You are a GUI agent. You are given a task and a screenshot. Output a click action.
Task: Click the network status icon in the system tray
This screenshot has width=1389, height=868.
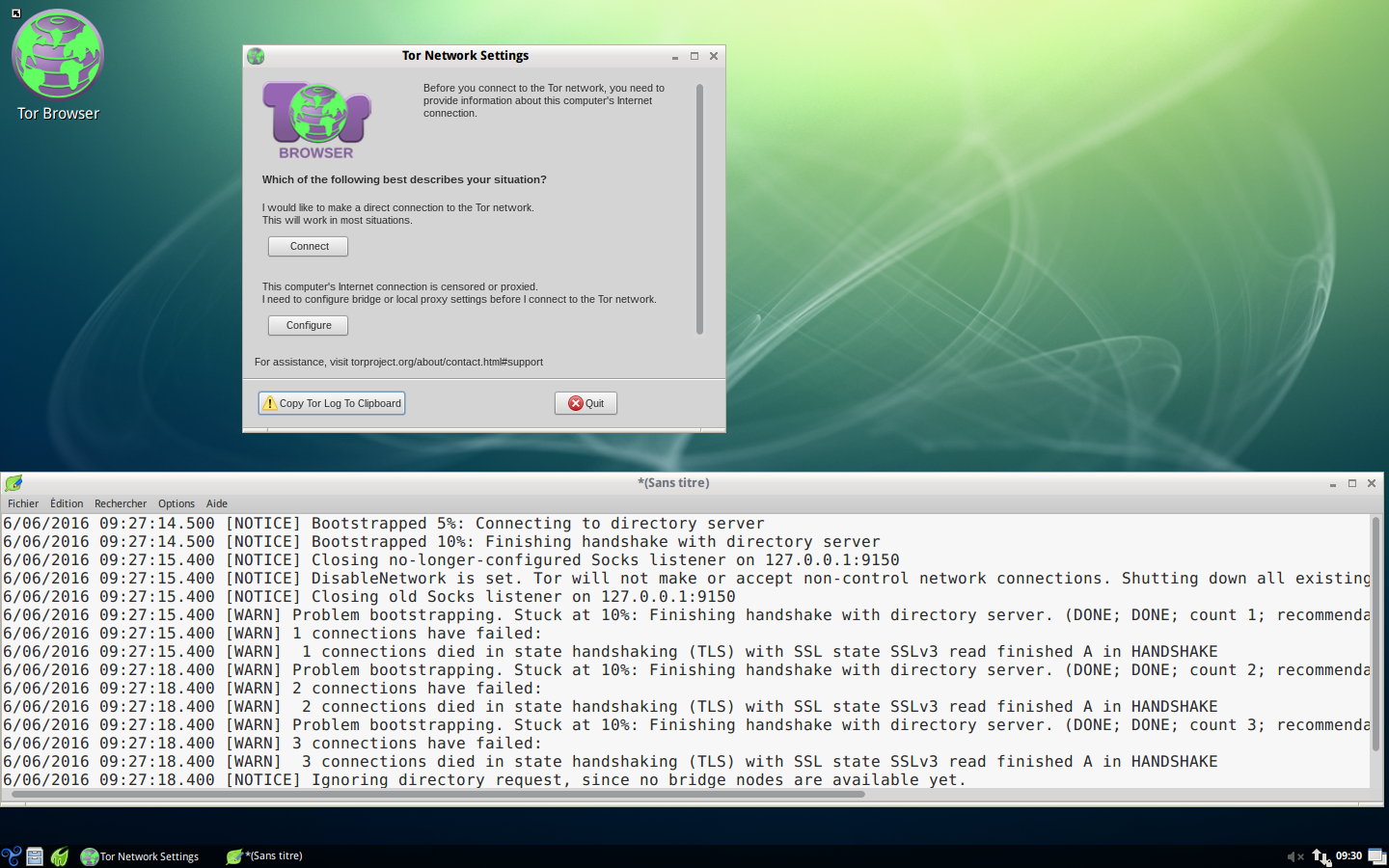pyautogui.click(x=1321, y=856)
